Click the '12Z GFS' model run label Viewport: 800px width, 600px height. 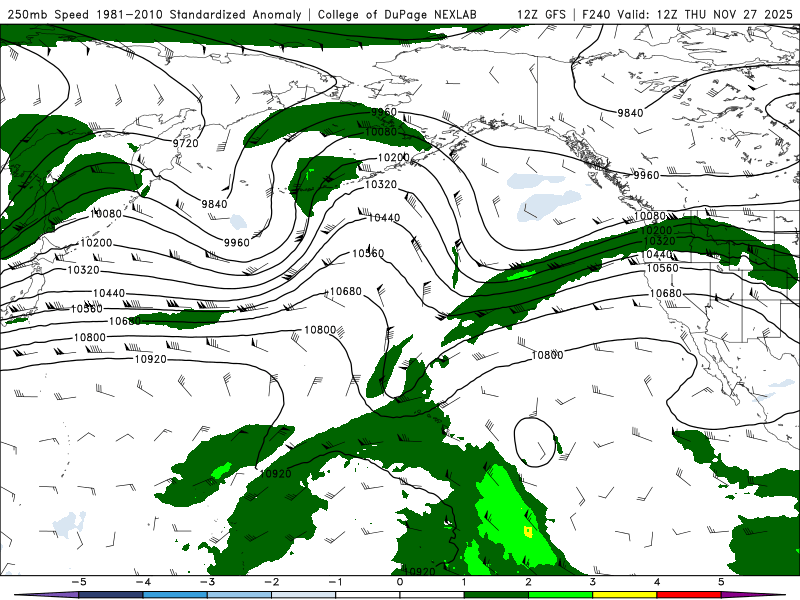click(x=541, y=14)
